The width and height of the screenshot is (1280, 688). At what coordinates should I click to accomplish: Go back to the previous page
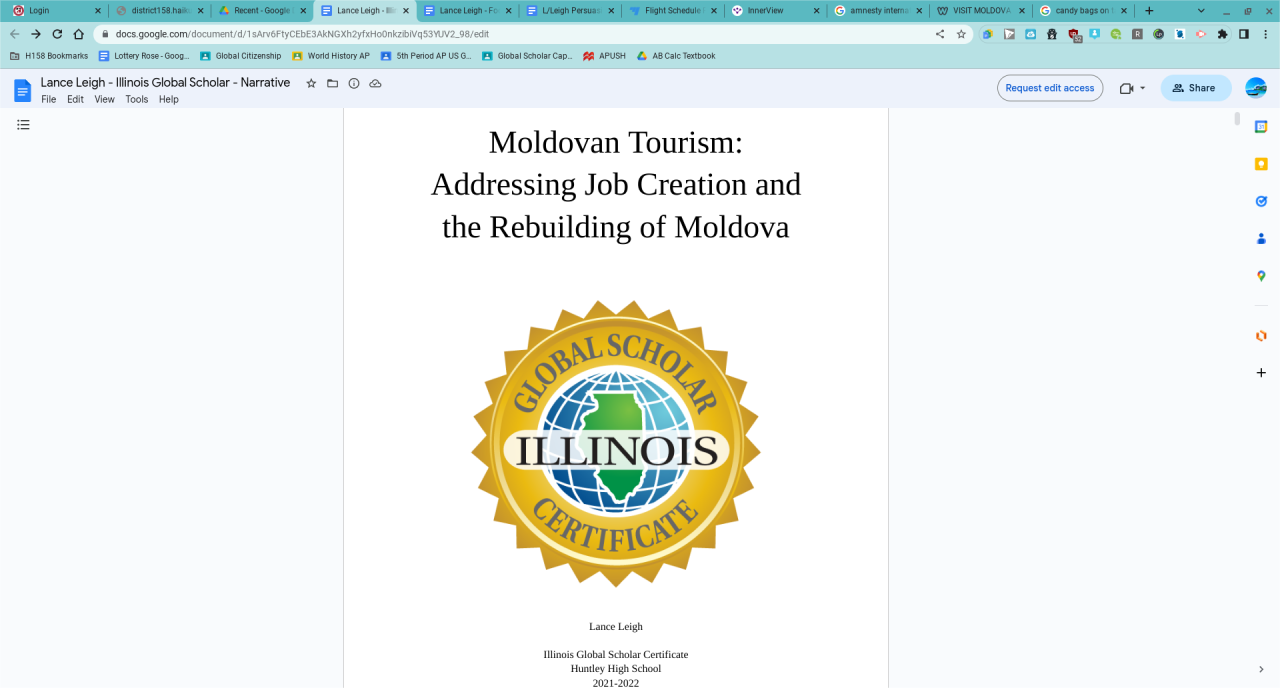[x=14, y=34]
